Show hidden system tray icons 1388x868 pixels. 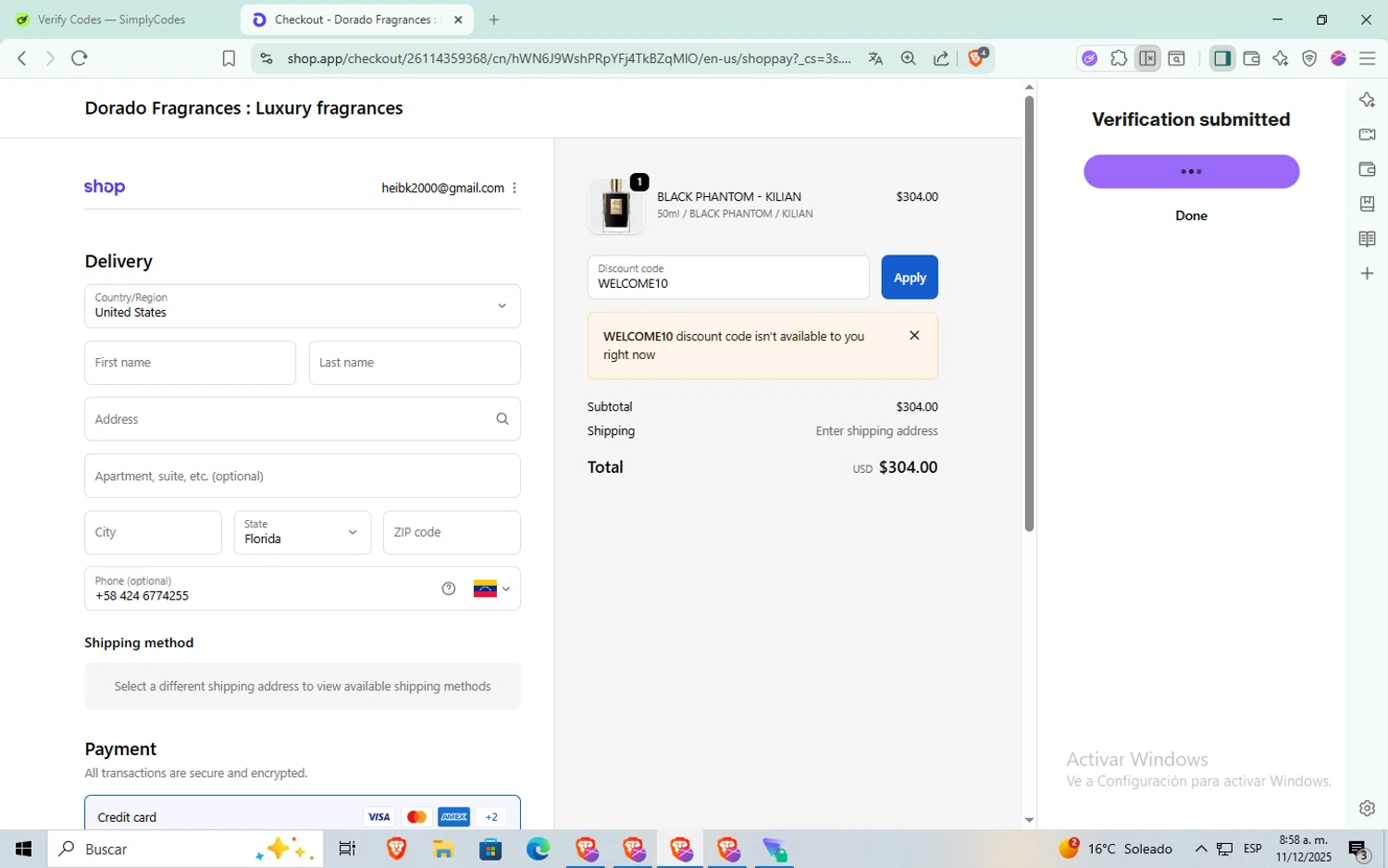(1201, 849)
